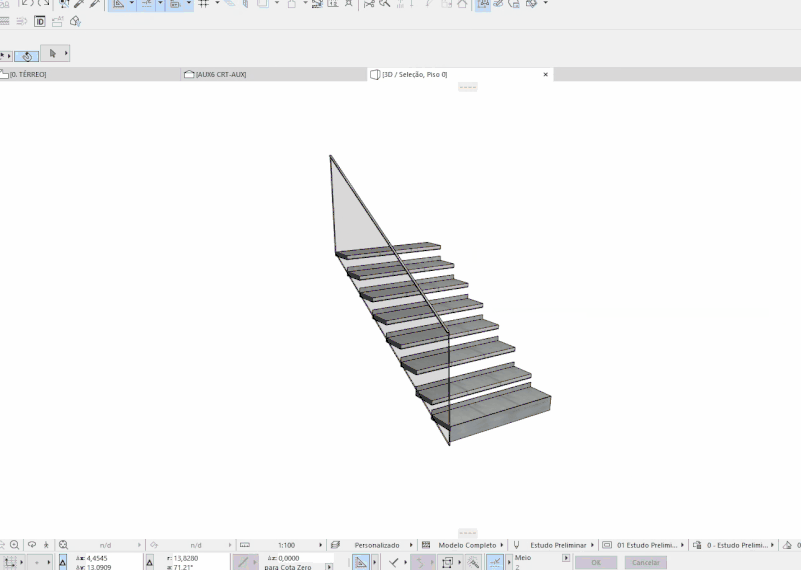Open the ruler options dropdown arrow
Viewport: 801px width, 570px height.
189,4
